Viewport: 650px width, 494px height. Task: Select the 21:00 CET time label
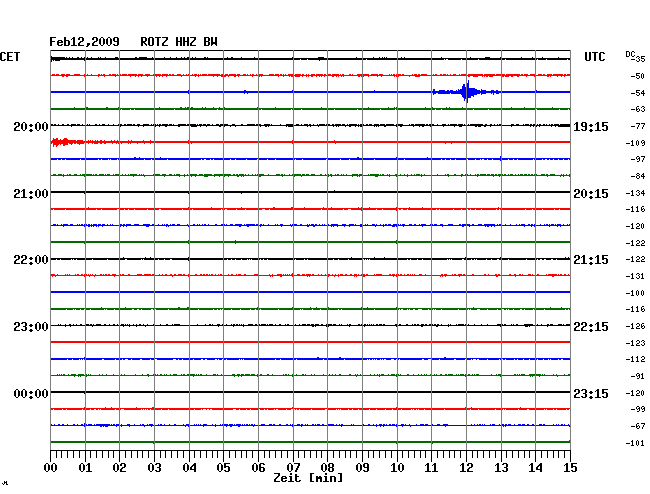[31, 194]
